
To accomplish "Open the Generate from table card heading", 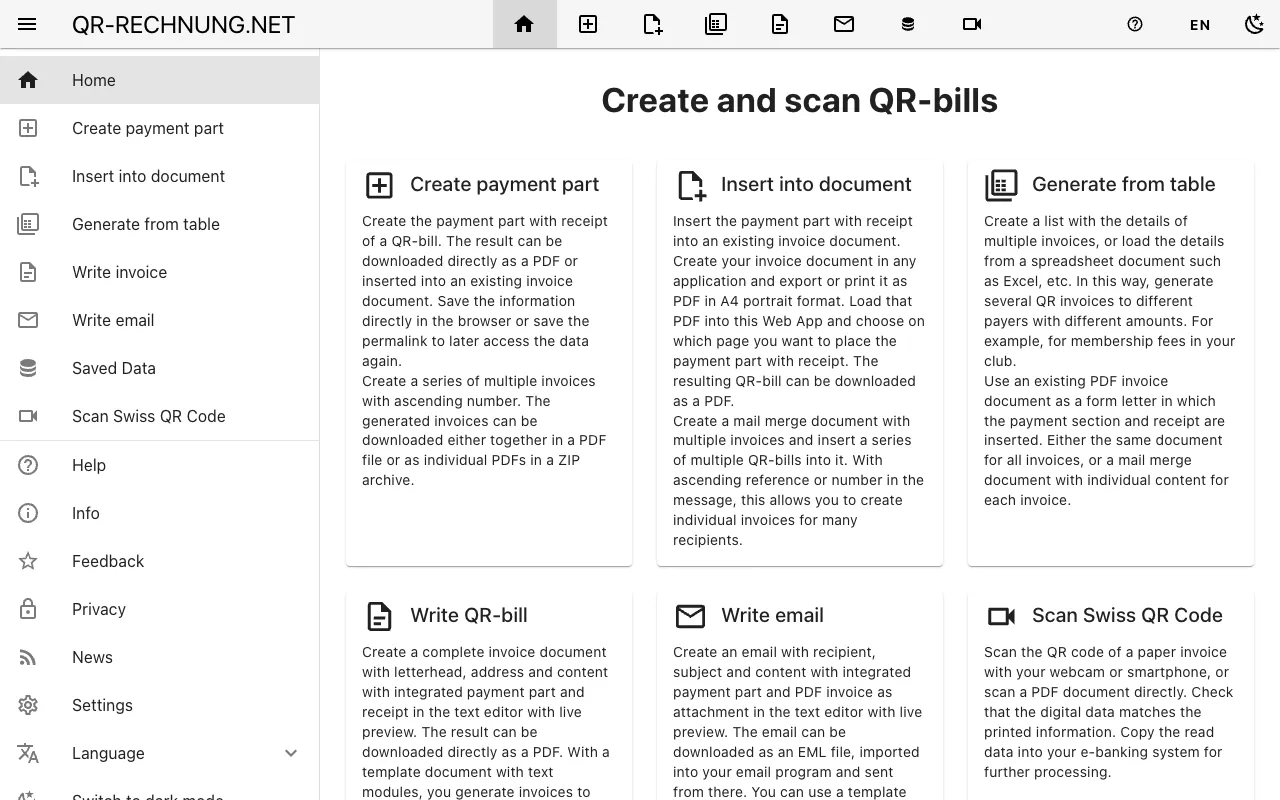I will click(x=1123, y=184).
